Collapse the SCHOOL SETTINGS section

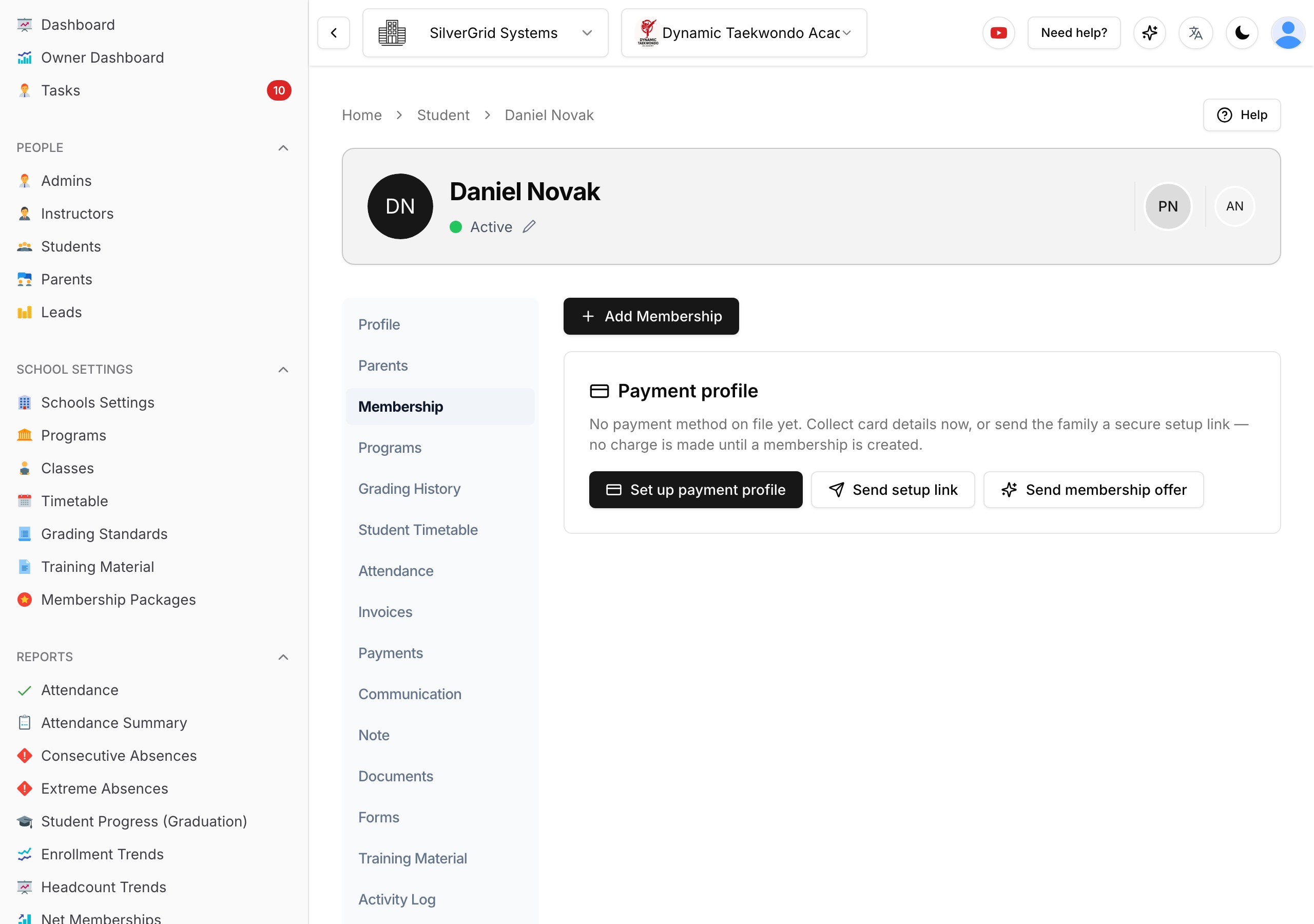click(x=283, y=370)
